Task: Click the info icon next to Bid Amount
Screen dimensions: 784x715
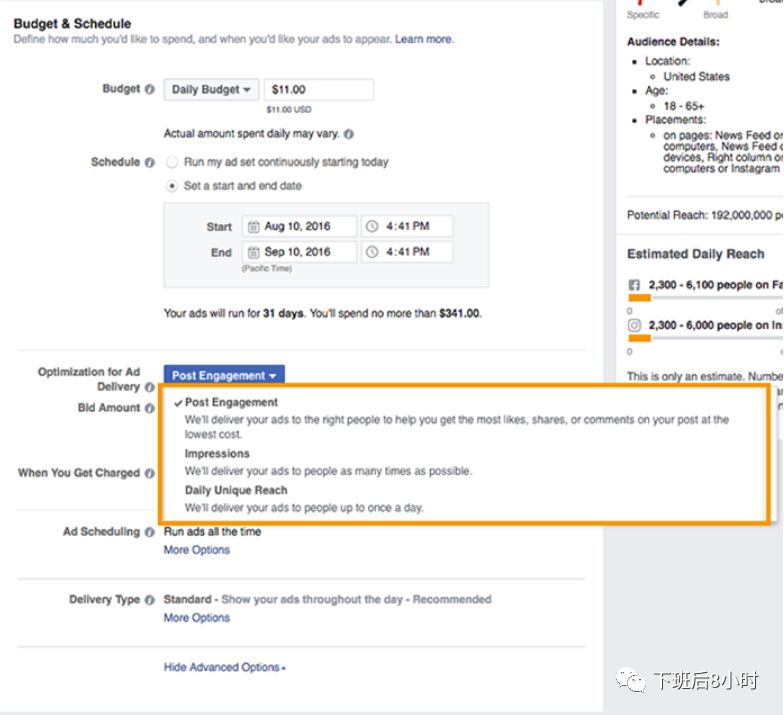Action: coord(150,408)
